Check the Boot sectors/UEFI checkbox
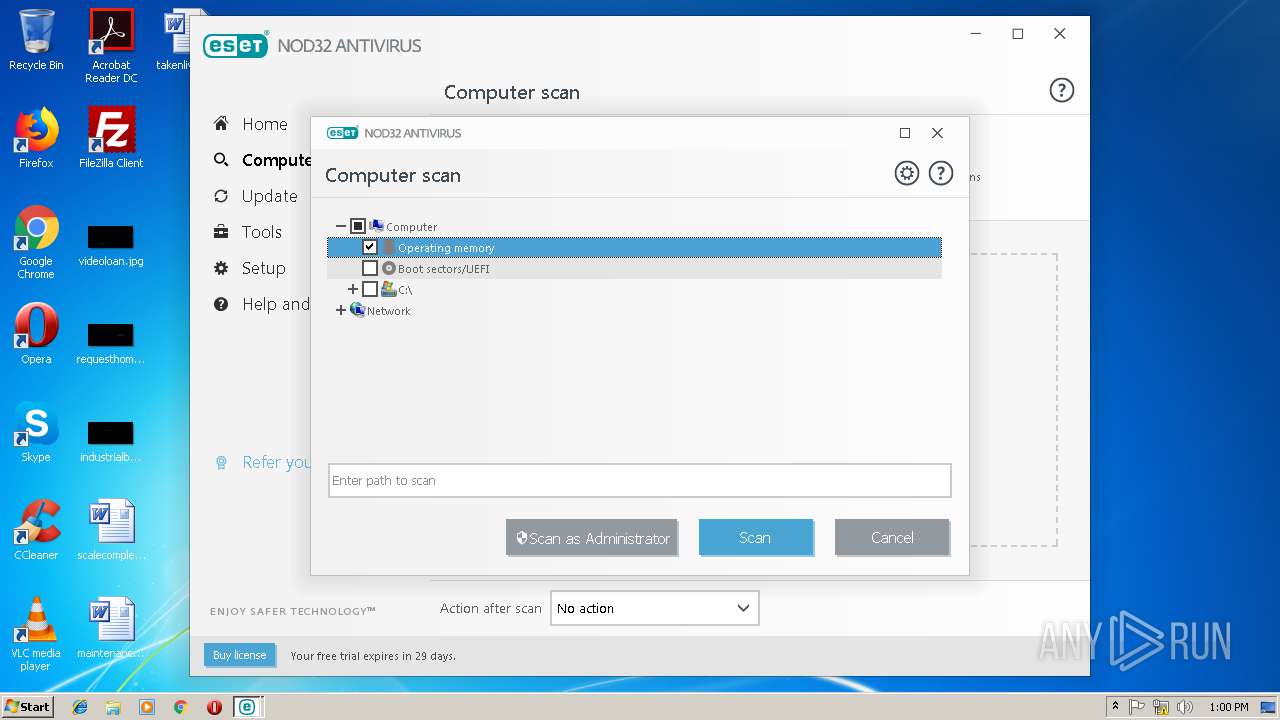 pyautogui.click(x=370, y=268)
